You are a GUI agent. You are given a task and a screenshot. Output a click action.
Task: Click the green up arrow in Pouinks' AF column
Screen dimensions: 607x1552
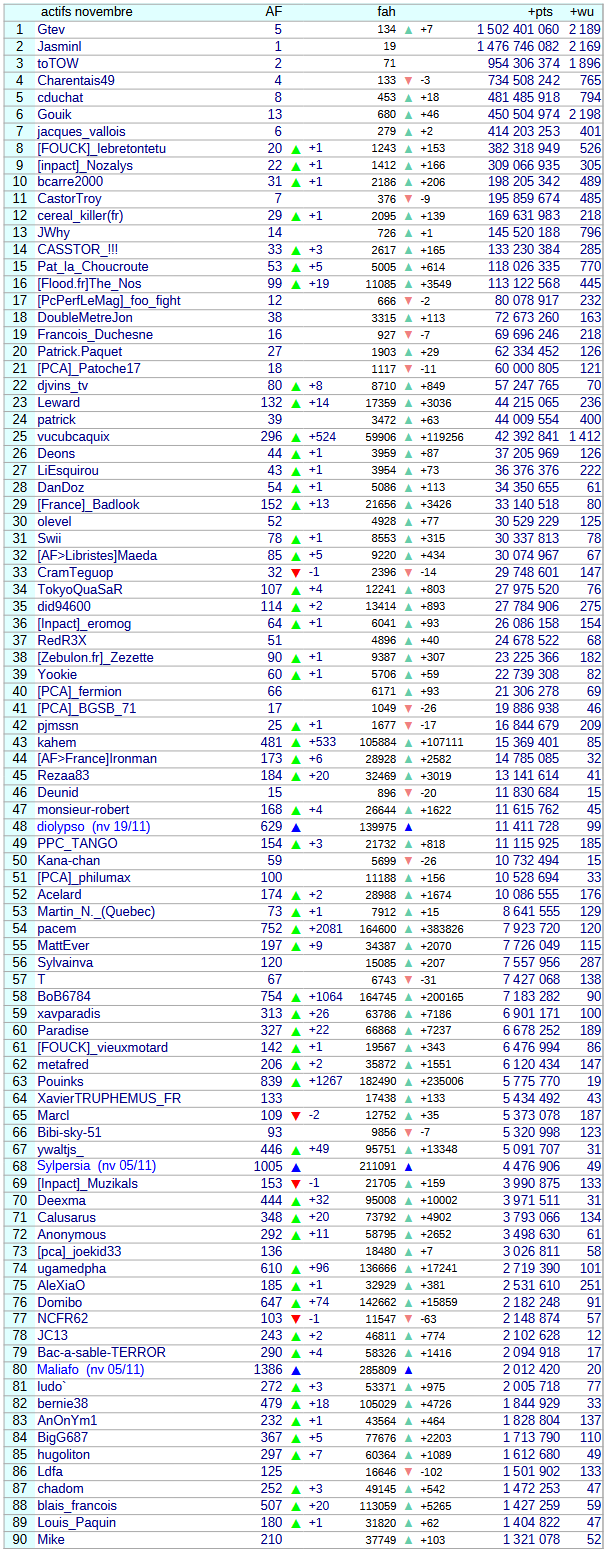(295, 1082)
